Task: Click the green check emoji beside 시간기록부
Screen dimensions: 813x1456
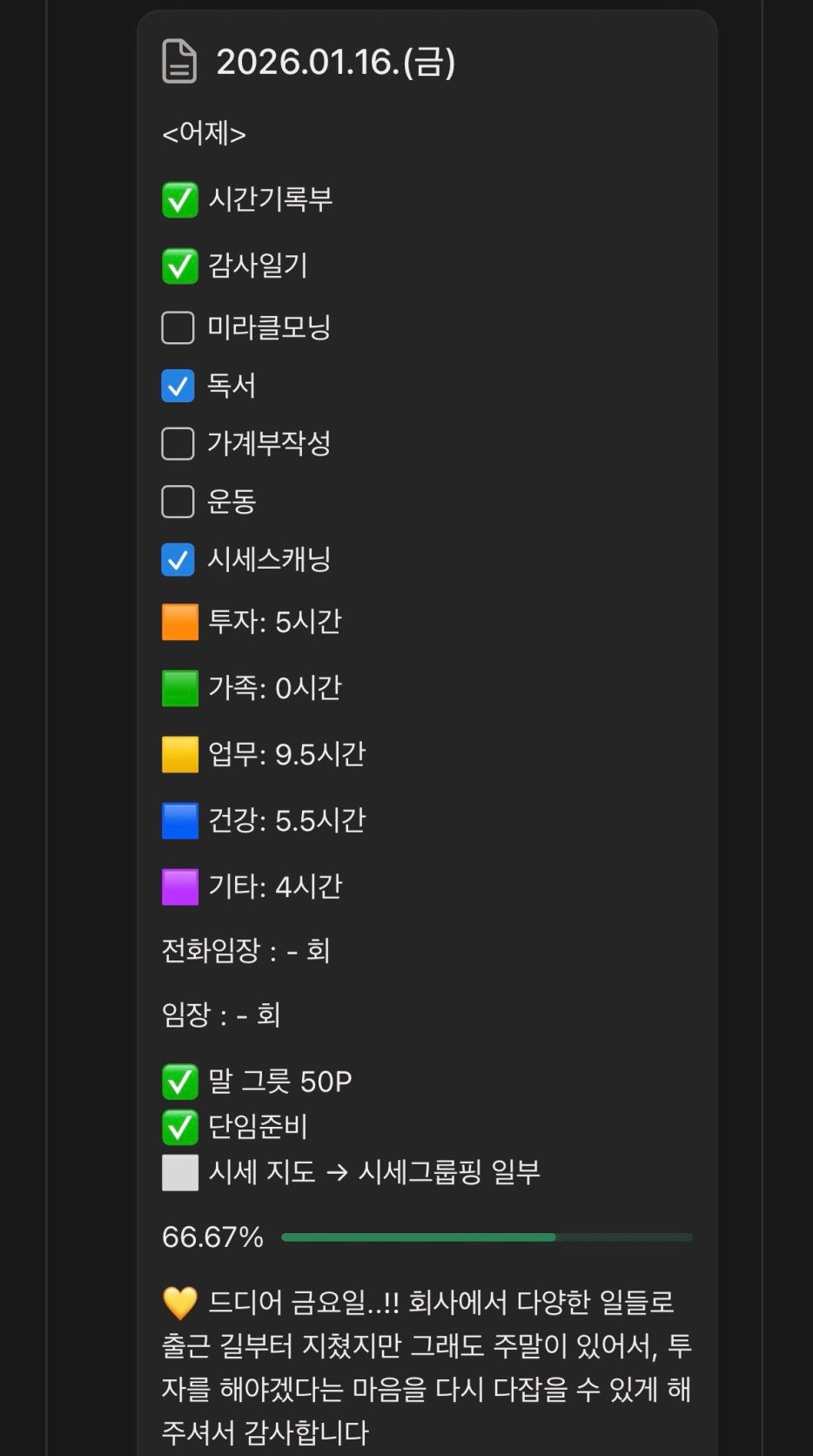Action: (180, 200)
